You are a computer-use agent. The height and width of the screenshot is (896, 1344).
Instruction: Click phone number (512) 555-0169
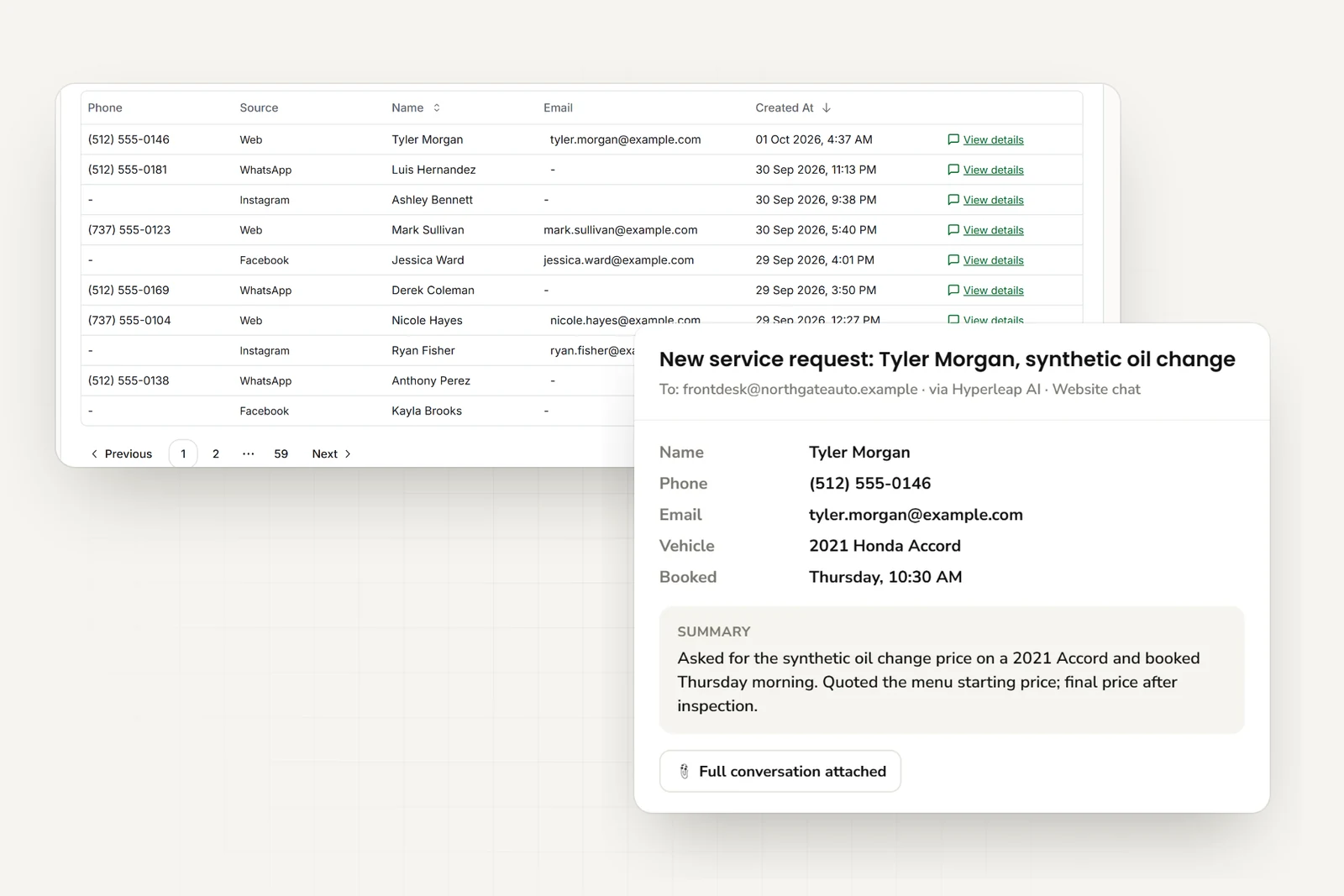pos(129,291)
